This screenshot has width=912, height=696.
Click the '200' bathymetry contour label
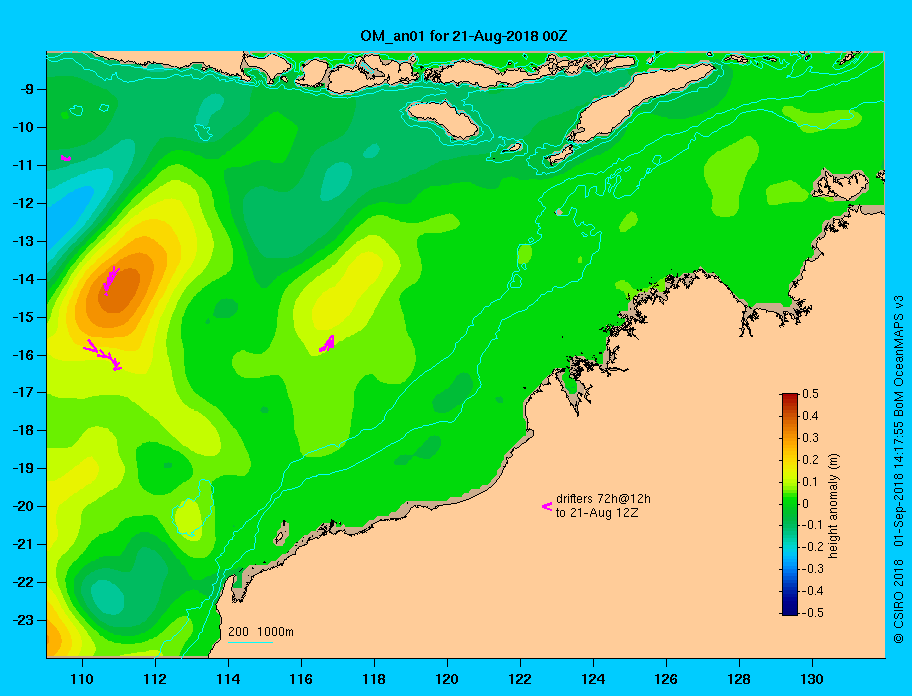[x=238, y=632]
